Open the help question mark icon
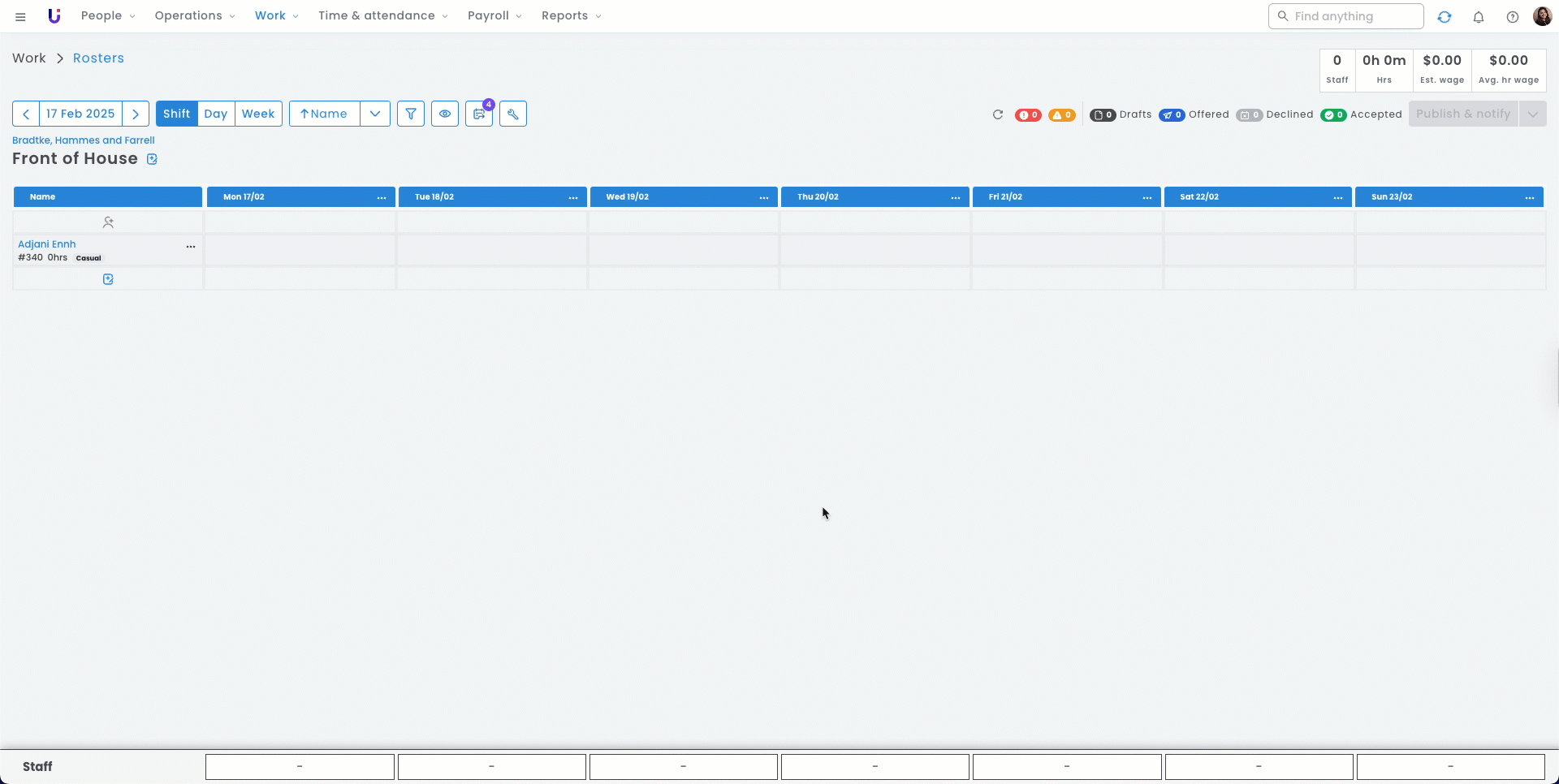 coord(1512,17)
